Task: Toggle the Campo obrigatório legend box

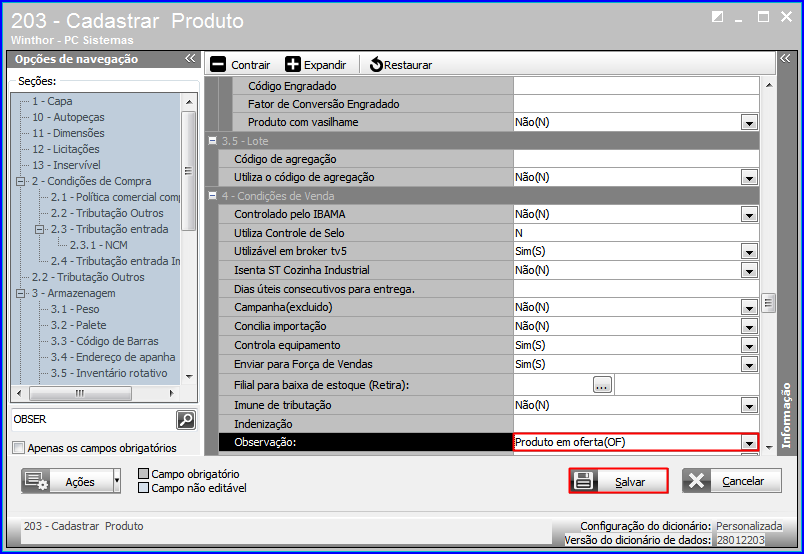Action: [144, 473]
